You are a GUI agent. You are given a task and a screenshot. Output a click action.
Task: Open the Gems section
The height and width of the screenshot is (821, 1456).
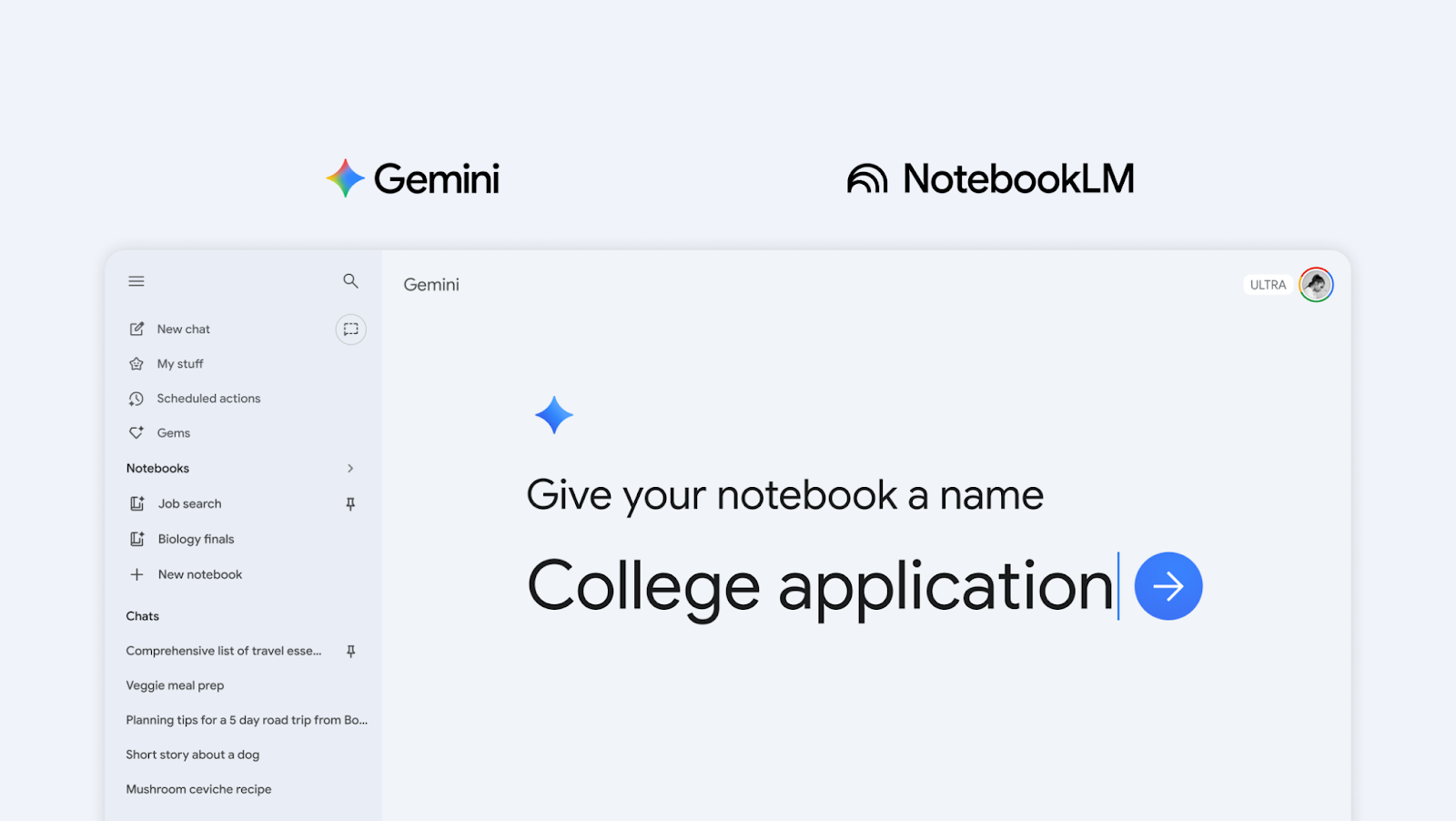pos(174,432)
